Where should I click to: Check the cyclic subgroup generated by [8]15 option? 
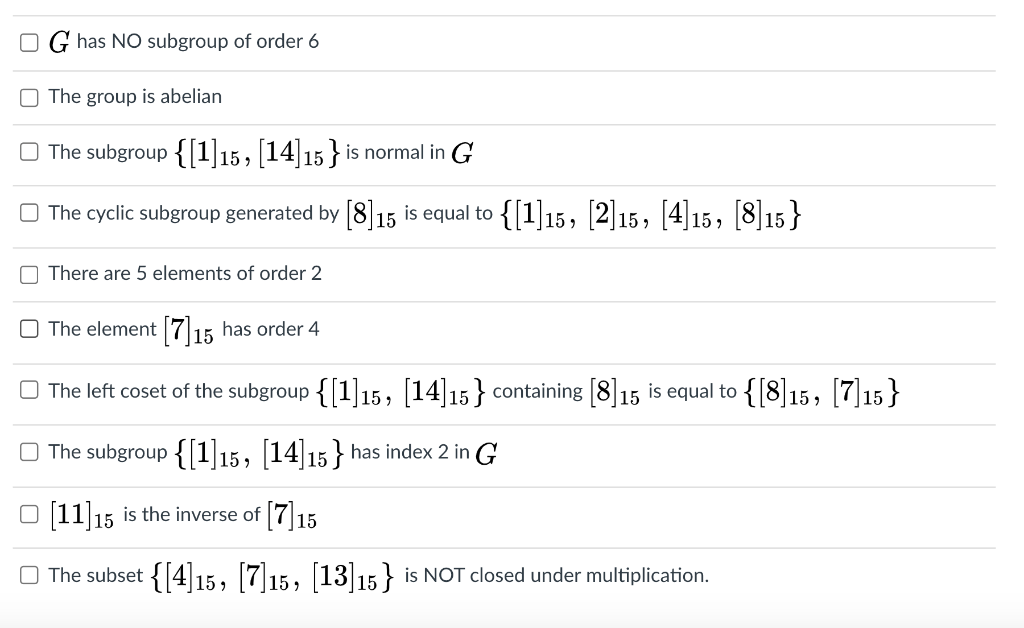[29, 212]
